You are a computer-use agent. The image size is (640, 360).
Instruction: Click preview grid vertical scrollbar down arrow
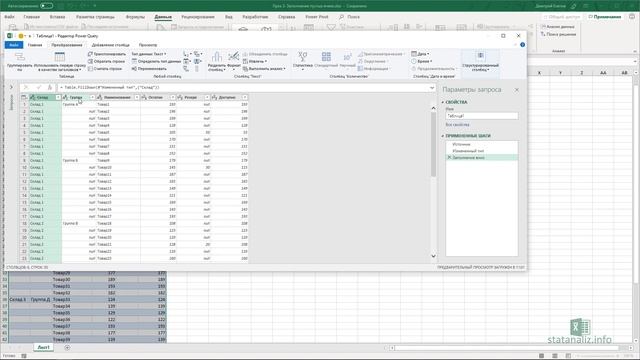[433, 256]
